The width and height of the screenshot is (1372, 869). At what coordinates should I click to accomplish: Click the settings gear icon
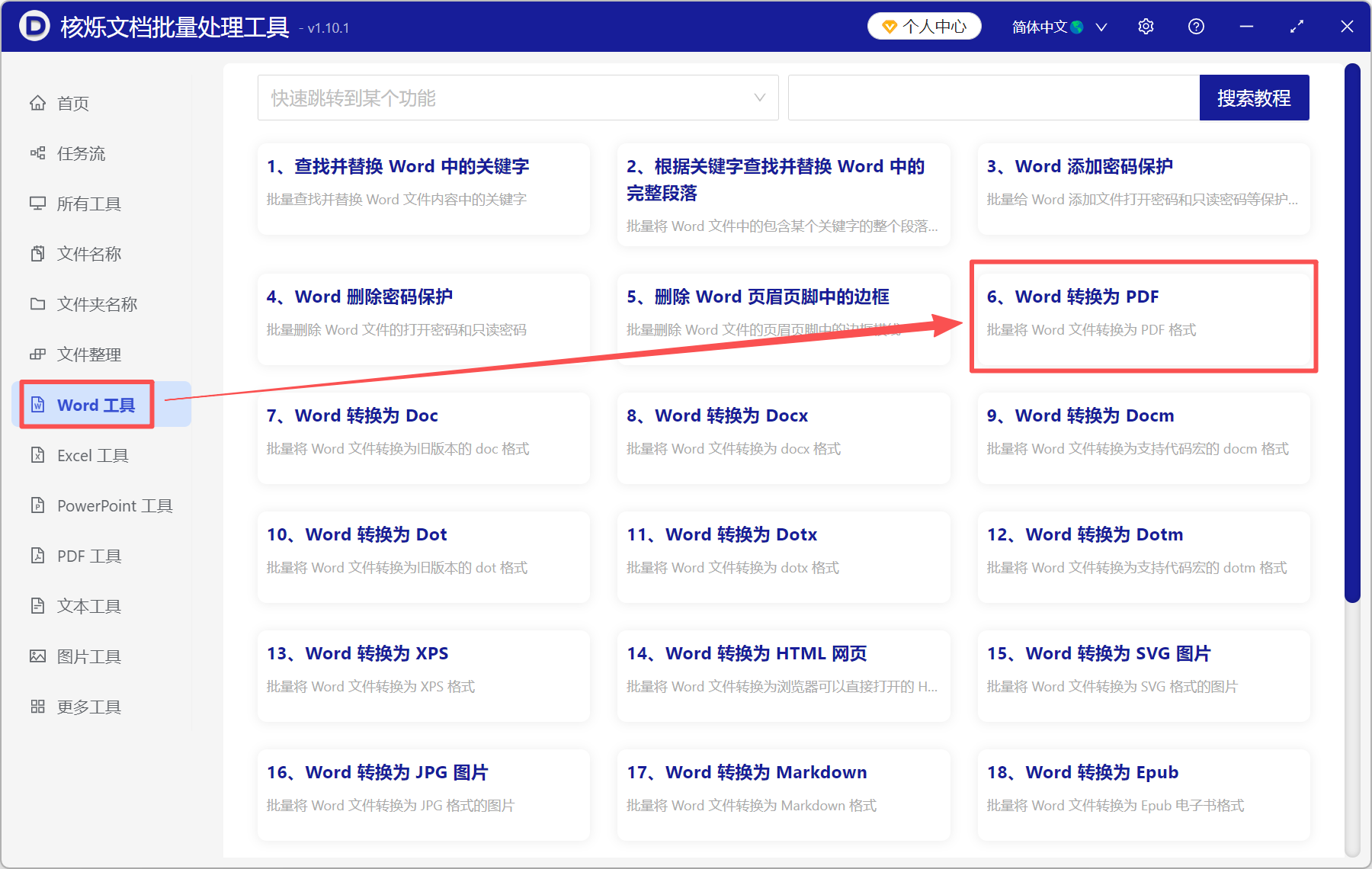click(1146, 26)
